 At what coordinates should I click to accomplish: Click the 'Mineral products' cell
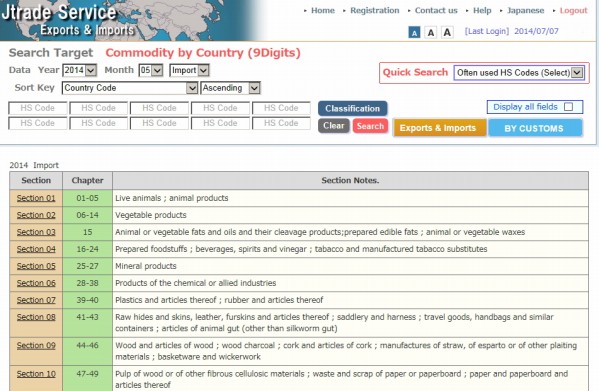coord(350,266)
